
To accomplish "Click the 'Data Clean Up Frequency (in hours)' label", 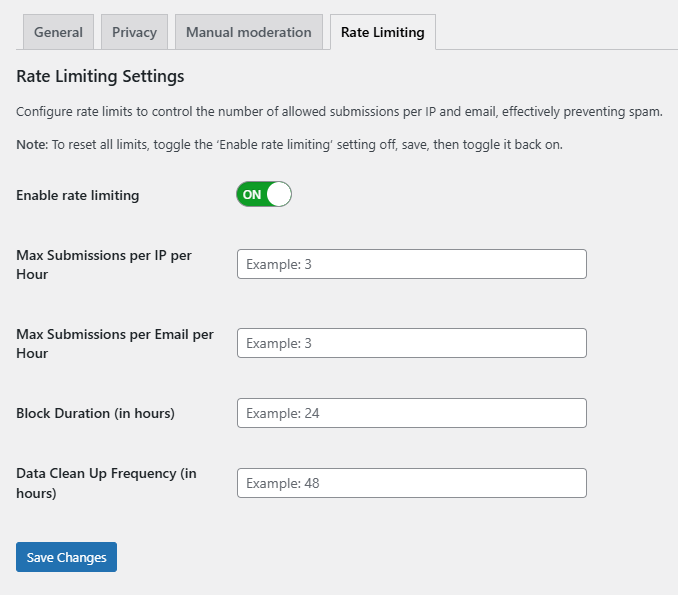I will pos(106,483).
